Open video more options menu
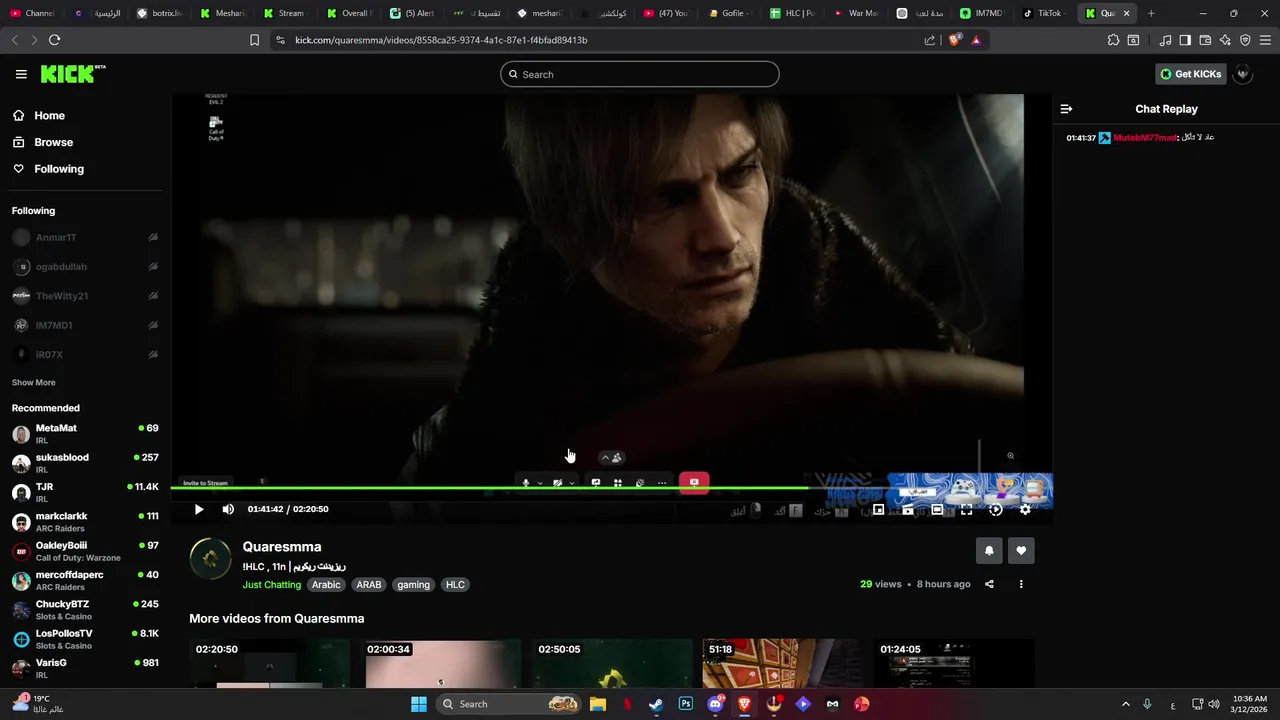 pos(1021,584)
